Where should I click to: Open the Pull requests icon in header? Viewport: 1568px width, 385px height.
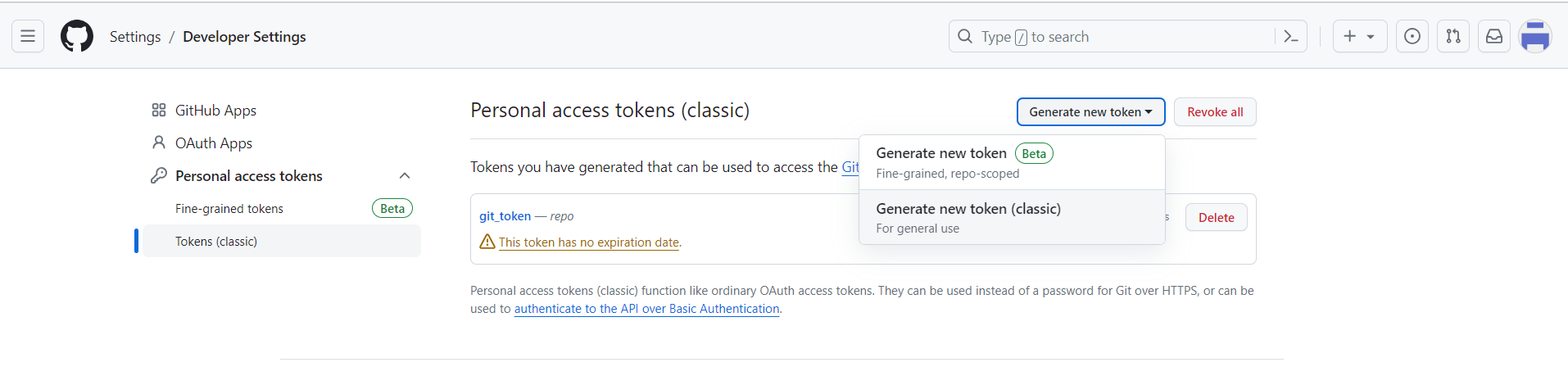(1453, 36)
